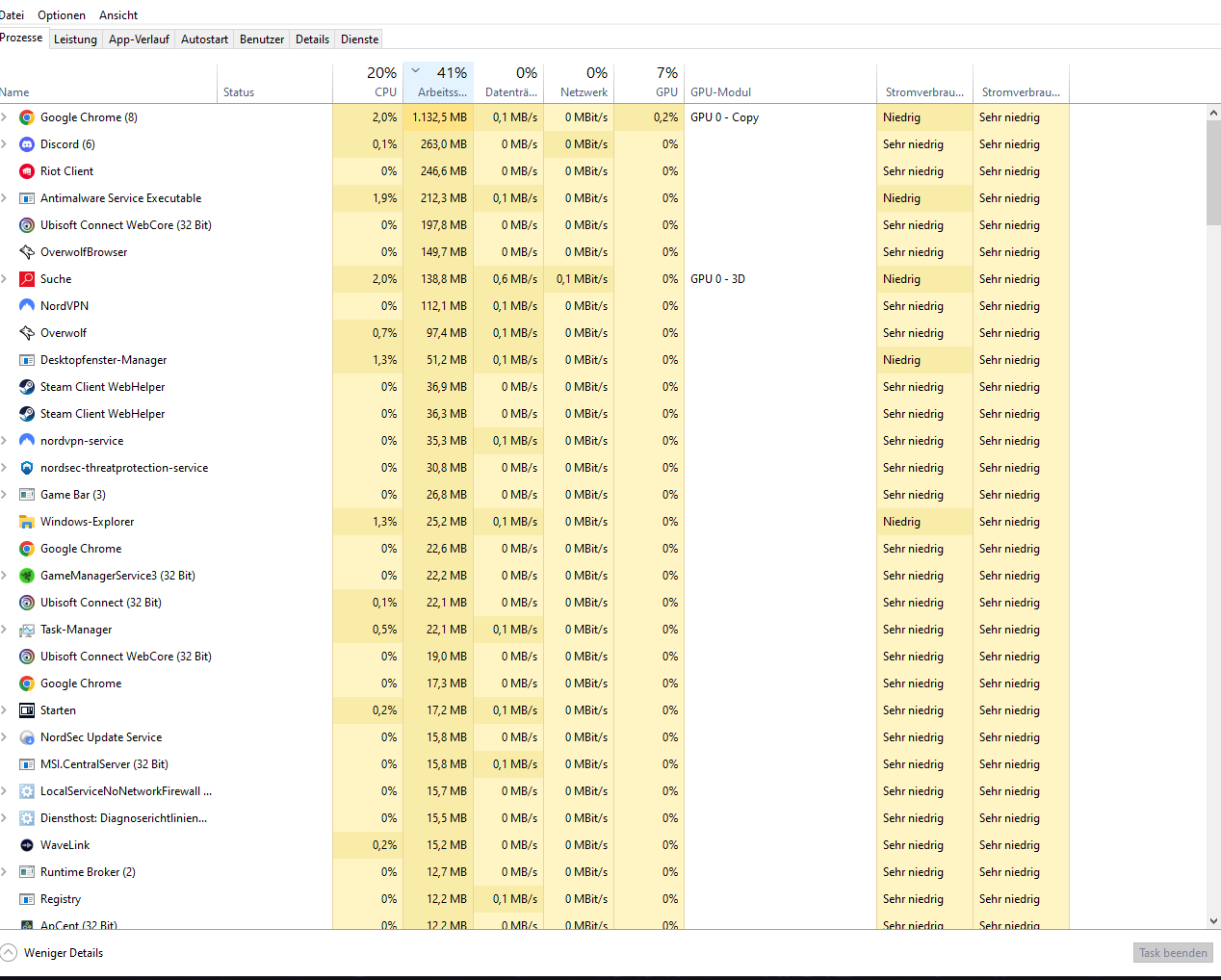
Task: Switch to the Leistung tab
Action: [x=75, y=39]
